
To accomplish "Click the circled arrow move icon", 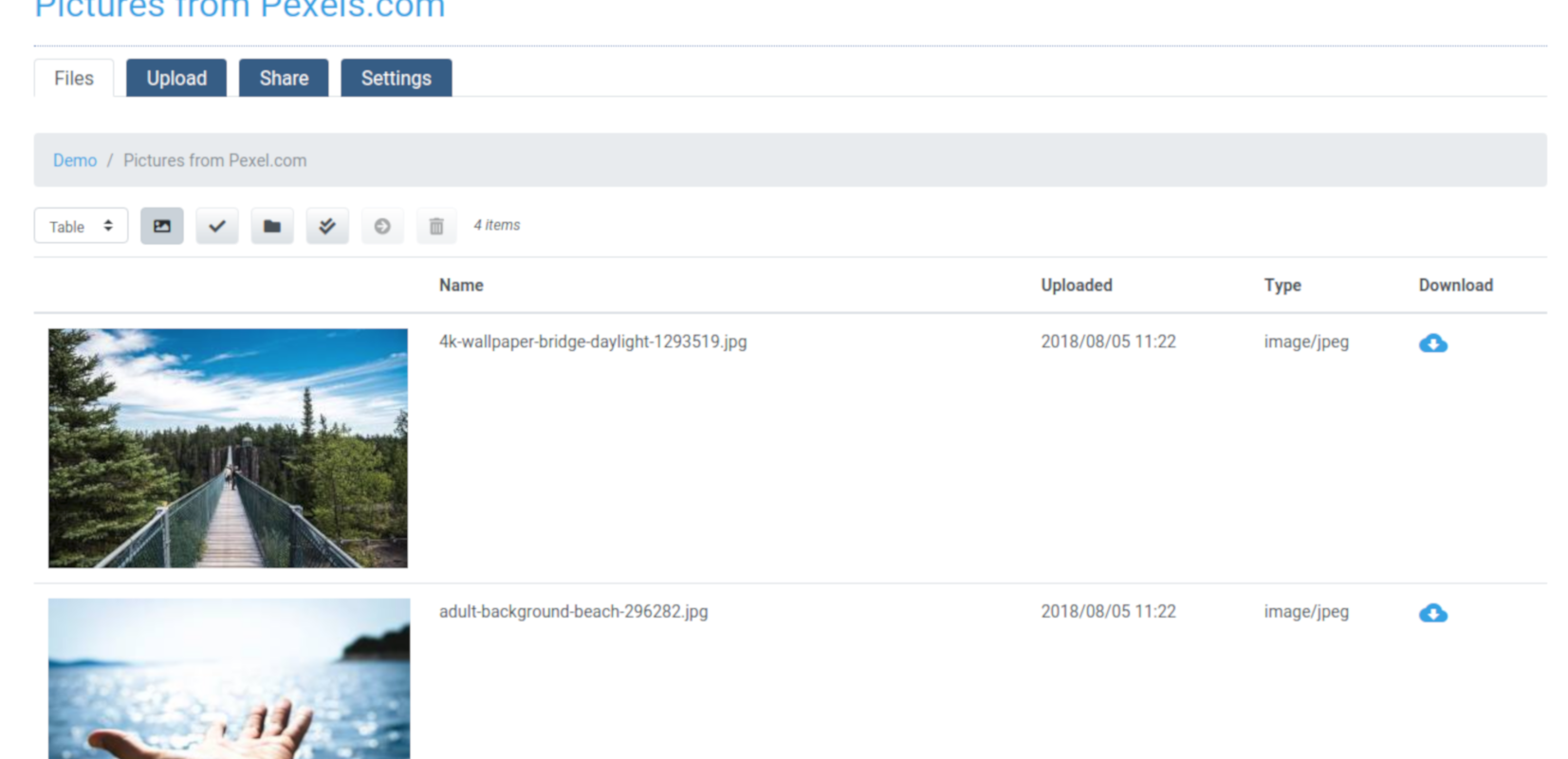I will [382, 226].
